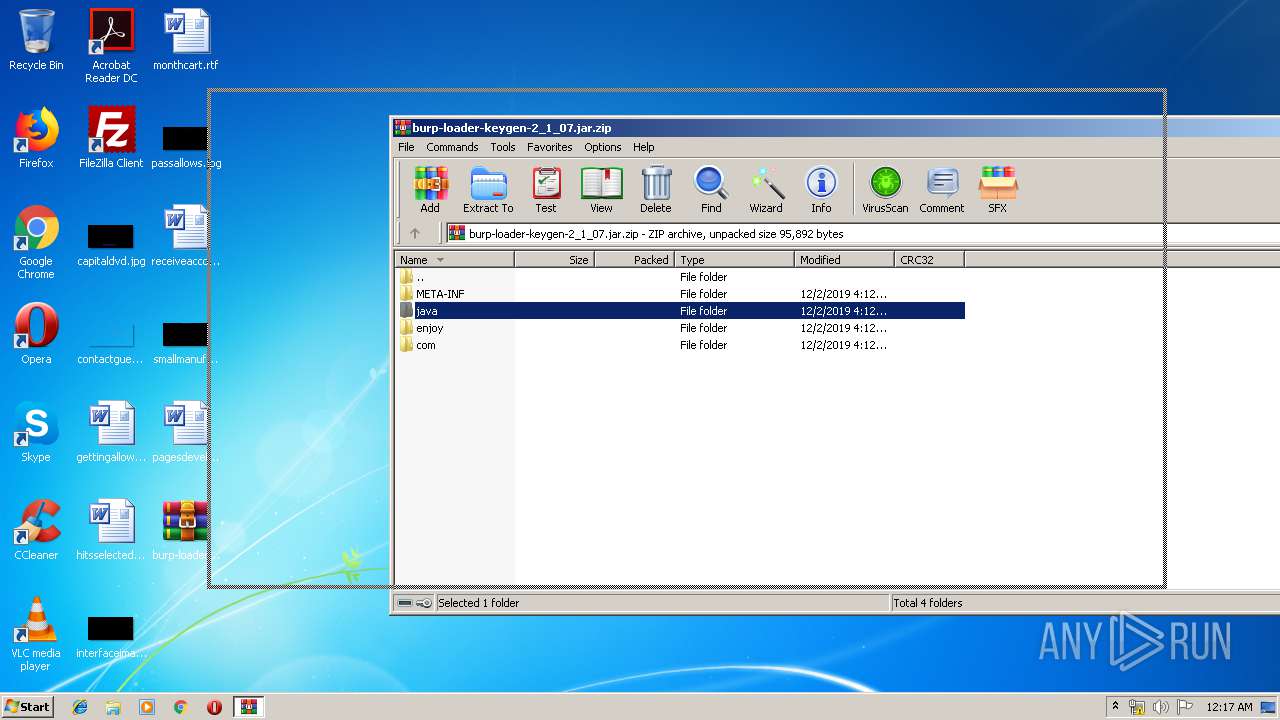Click the WinRAR taskbar button
Image resolution: width=1280 pixels, height=720 pixels.
pos(248,707)
